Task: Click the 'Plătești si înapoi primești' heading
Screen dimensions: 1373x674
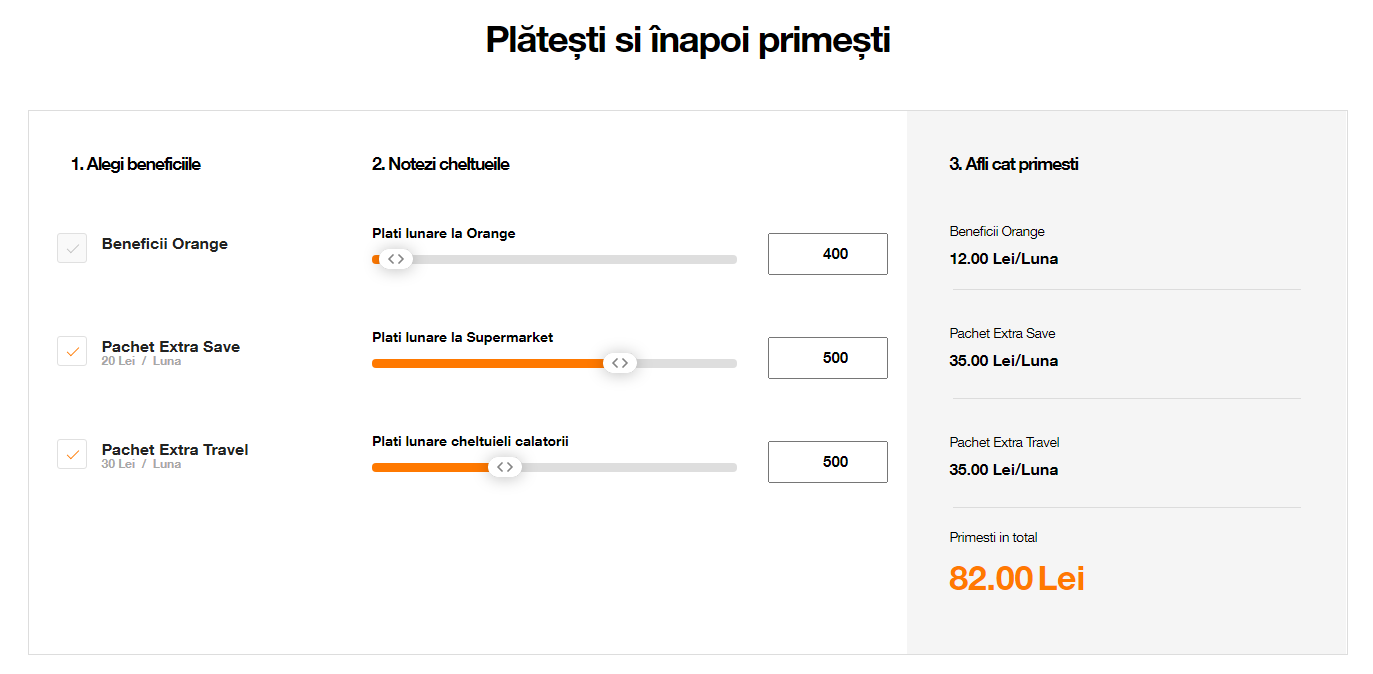Action: tap(687, 40)
